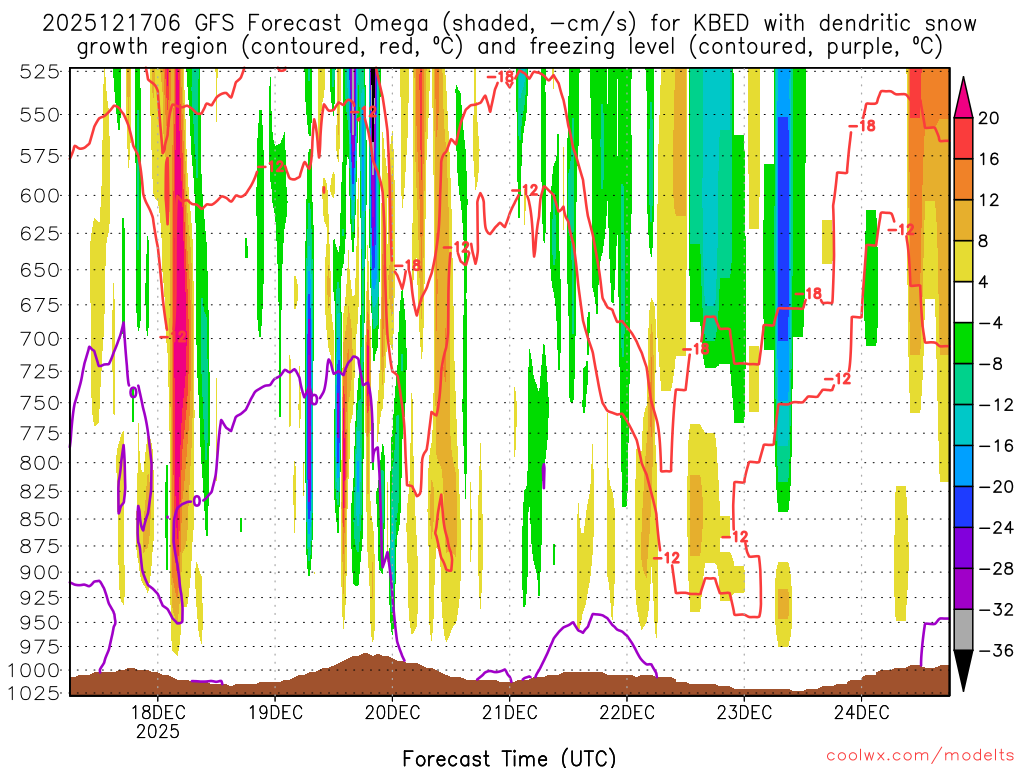Click the colorbar value -16
Screen dimensions: 1024x768
(x=996, y=445)
